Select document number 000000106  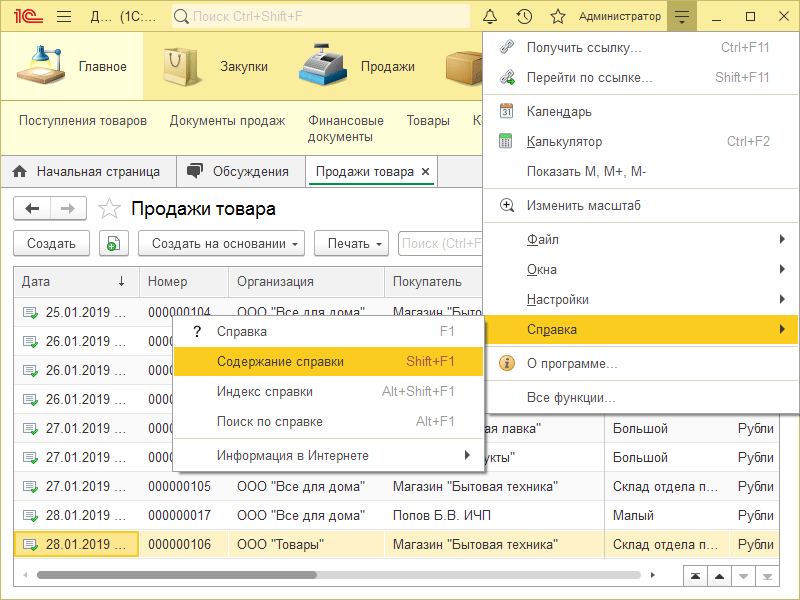[x=179, y=544]
